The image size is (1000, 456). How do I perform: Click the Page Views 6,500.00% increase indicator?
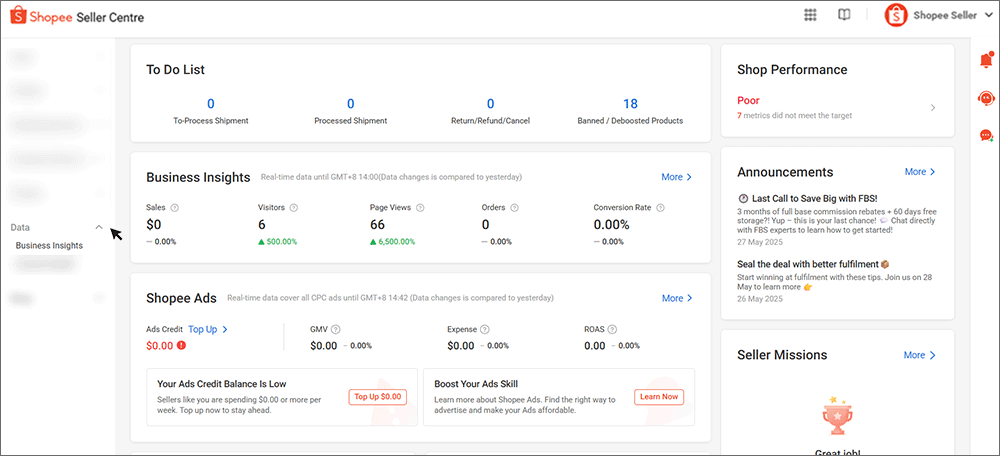click(x=393, y=242)
